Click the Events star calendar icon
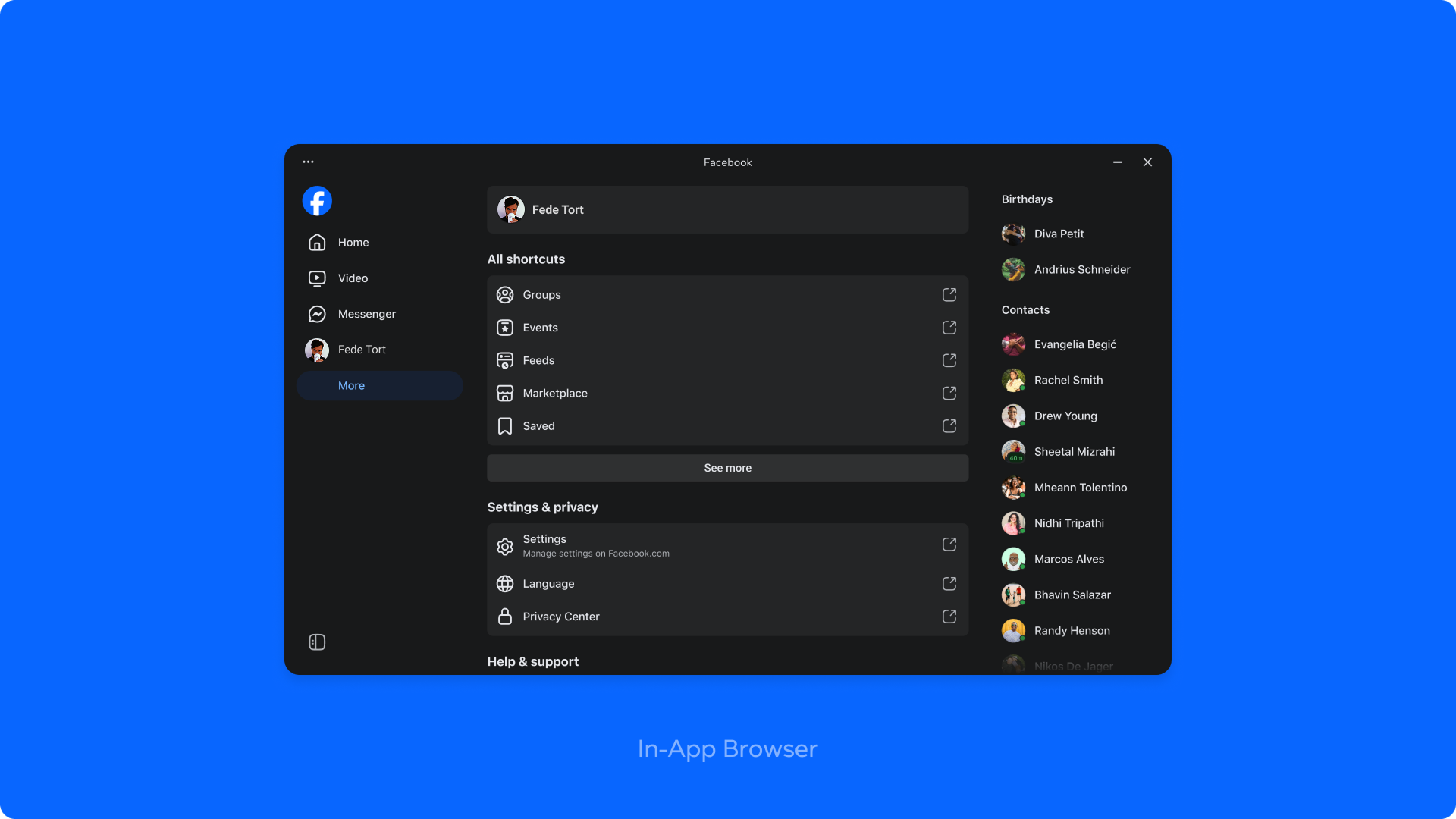The width and height of the screenshot is (1456, 819). coord(505,328)
